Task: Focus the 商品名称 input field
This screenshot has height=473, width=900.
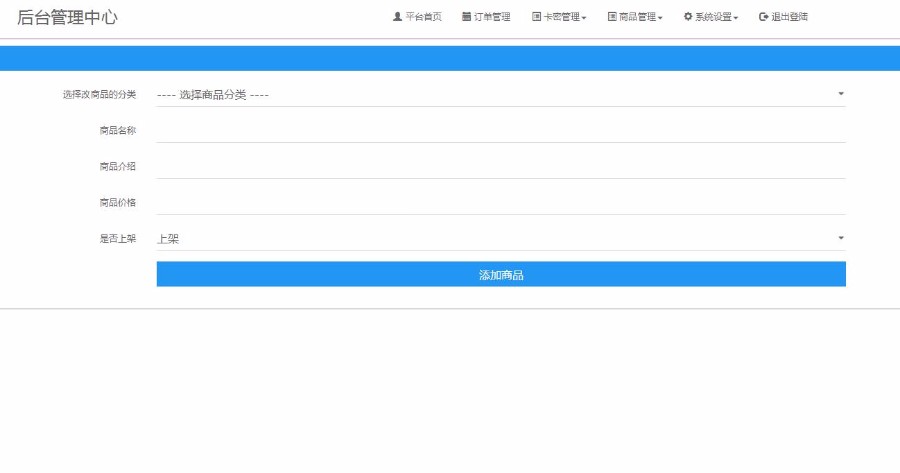Action: coord(501,131)
